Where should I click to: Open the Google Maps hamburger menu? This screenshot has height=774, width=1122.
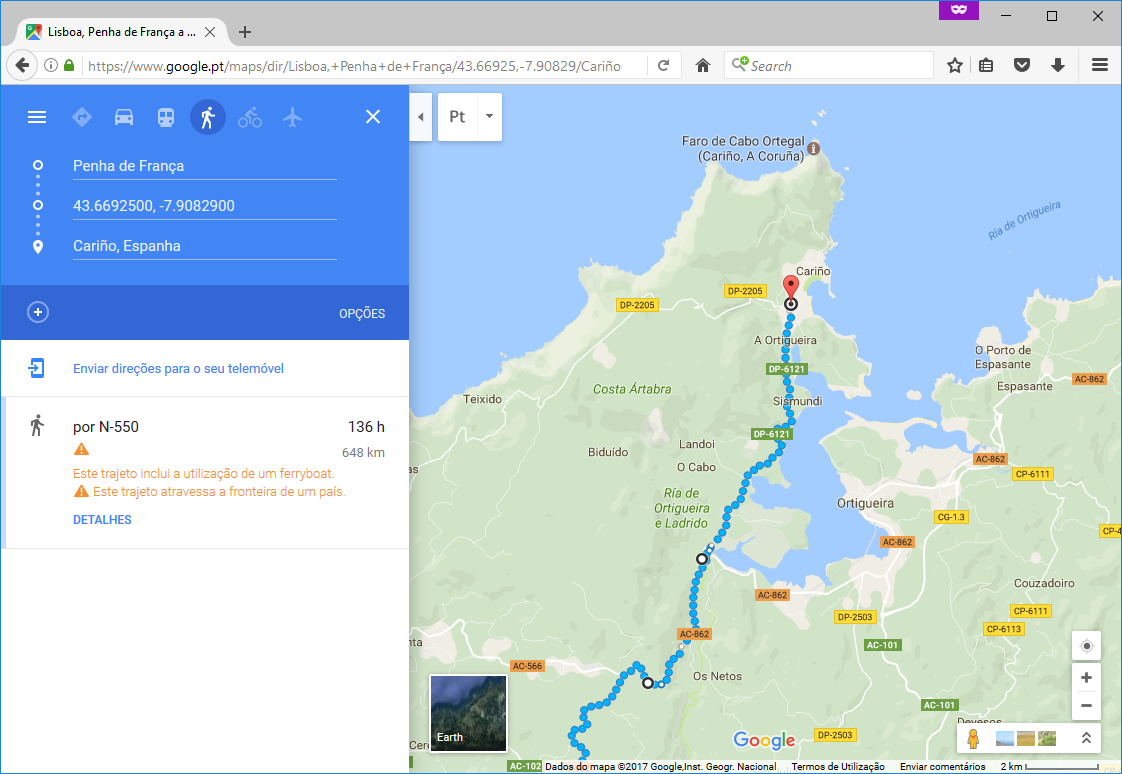[37, 117]
